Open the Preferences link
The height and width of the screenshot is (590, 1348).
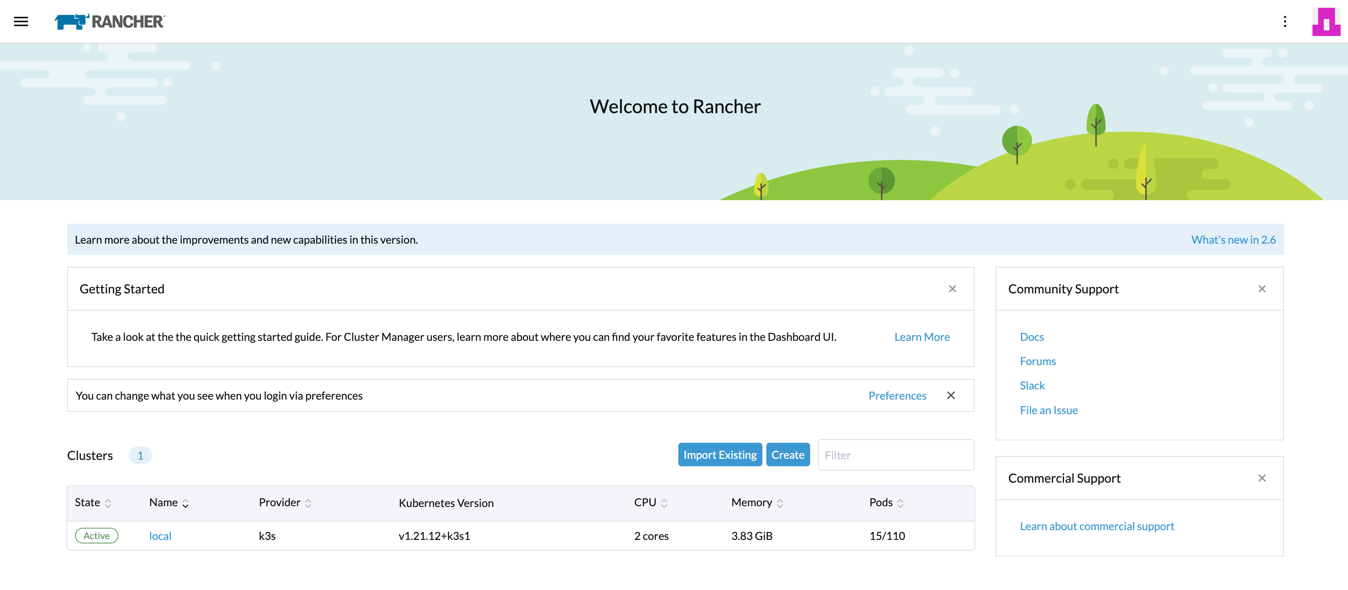897,396
